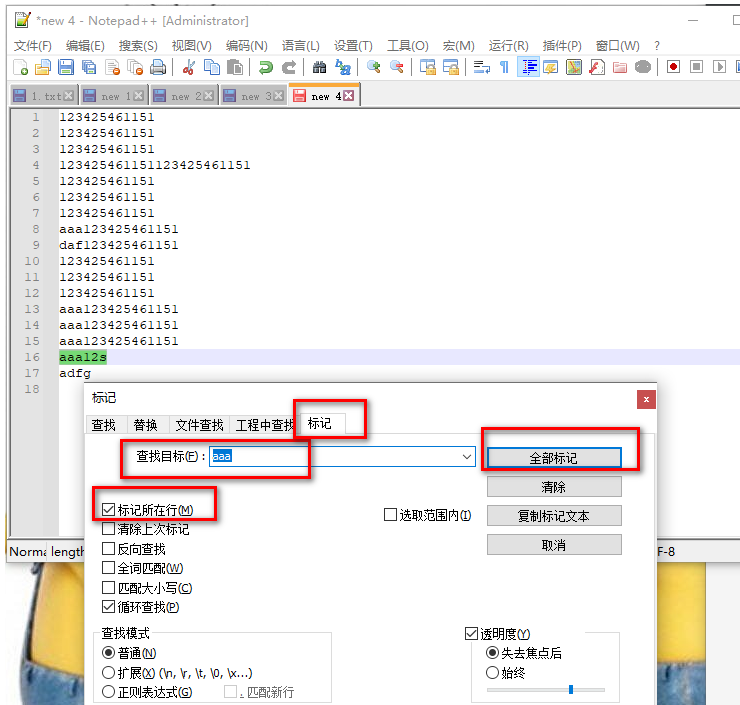This screenshot has width=740, height=705.
Task: Open the 宏 menu
Action: click(x=458, y=46)
